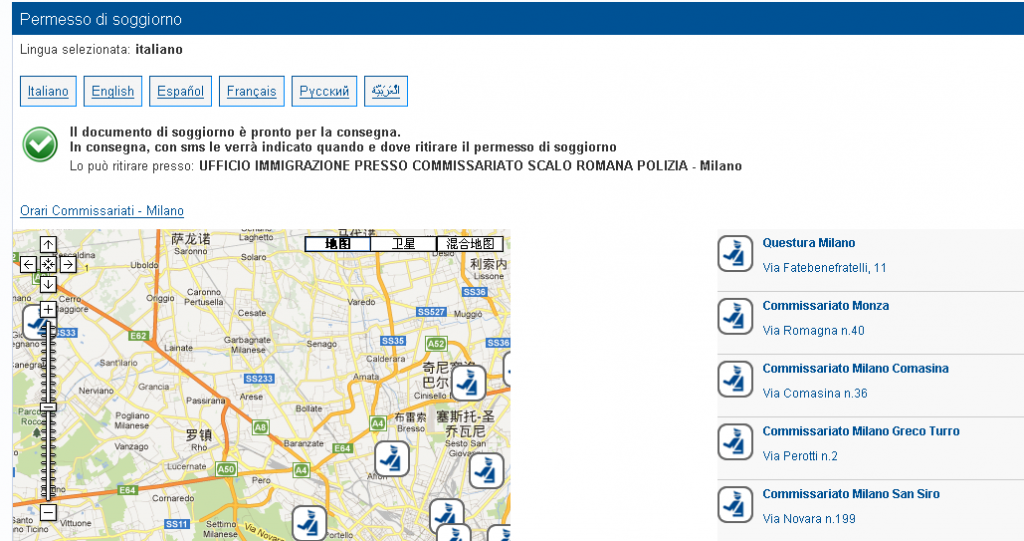Click the police marker near Cerro Maggiore
The width and height of the screenshot is (1024, 541).
(36, 323)
